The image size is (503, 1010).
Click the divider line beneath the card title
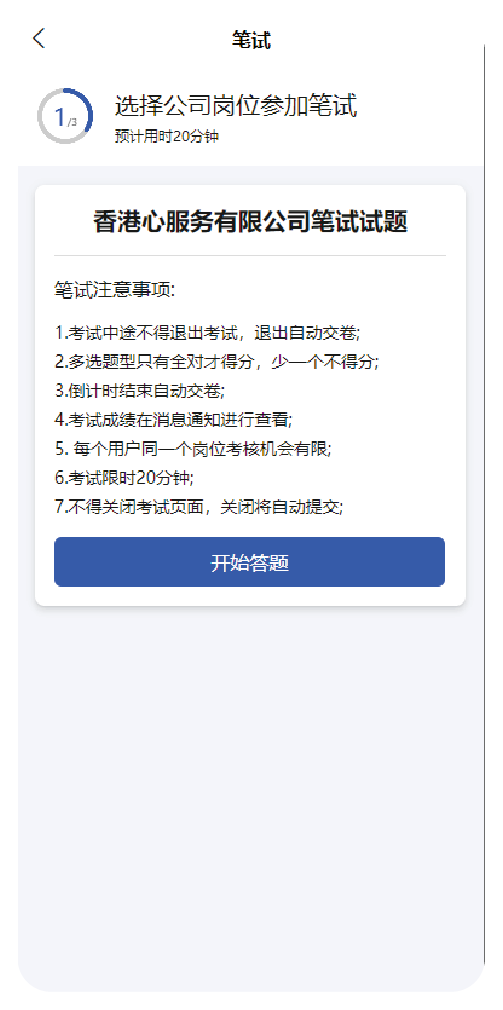[x=250, y=256]
